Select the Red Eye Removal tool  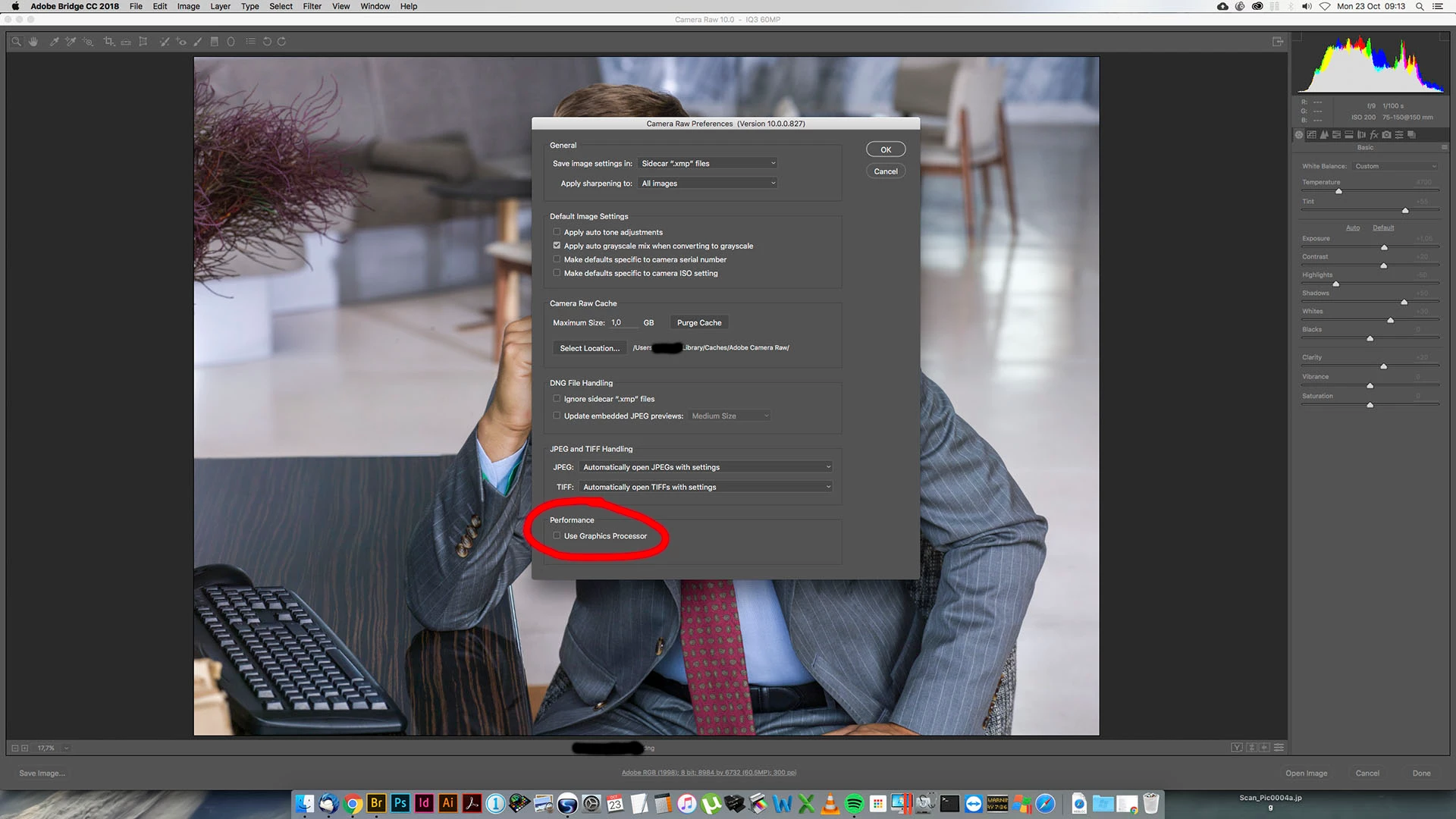tap(181, 42)
